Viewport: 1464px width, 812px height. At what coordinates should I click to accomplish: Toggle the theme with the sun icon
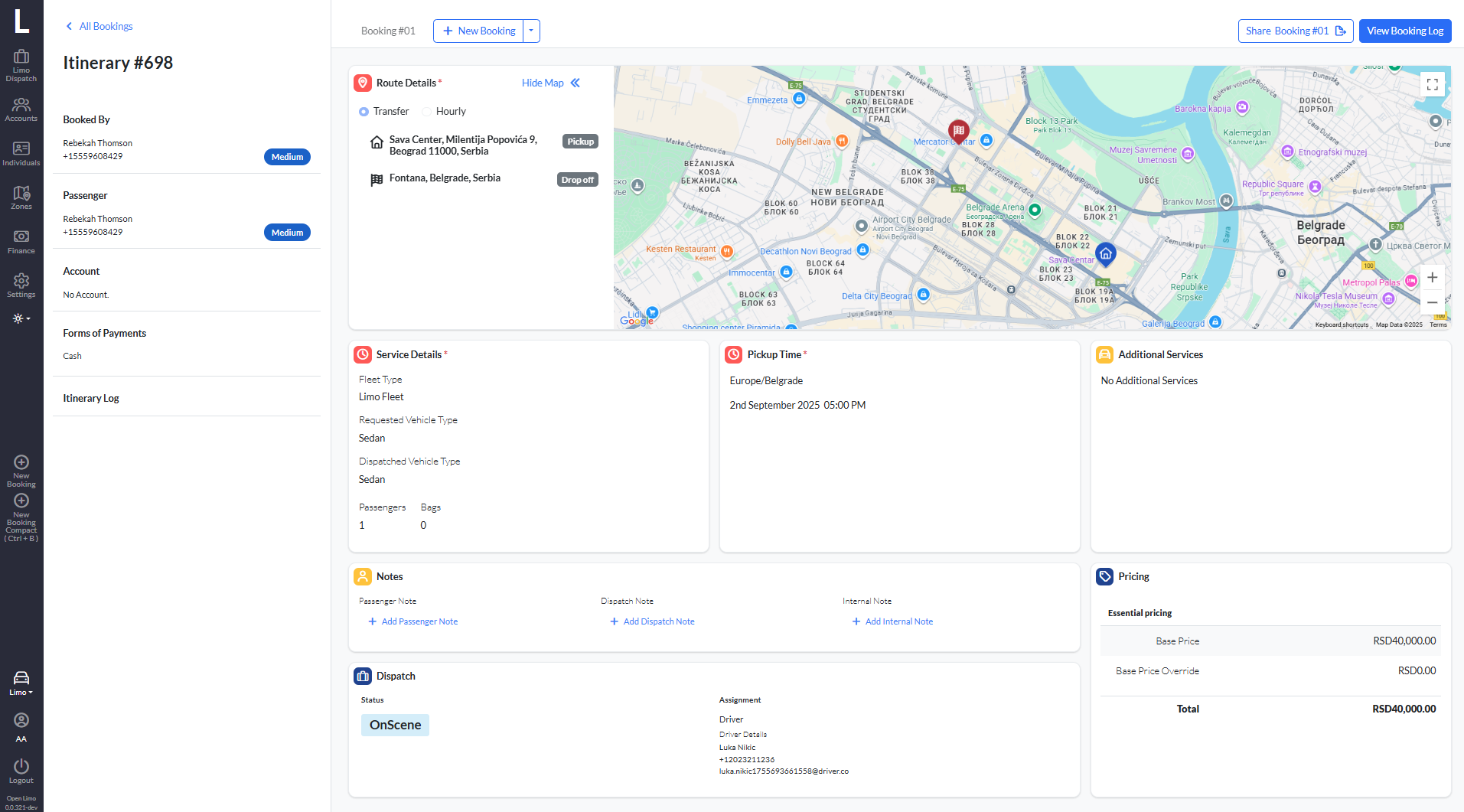click(19, 319)
